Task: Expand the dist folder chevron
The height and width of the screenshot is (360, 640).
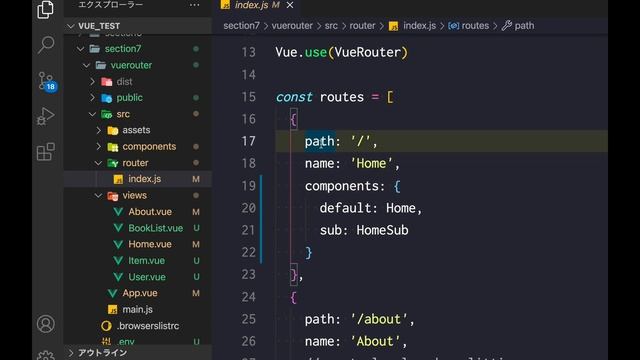Action: tap(93, 82)
